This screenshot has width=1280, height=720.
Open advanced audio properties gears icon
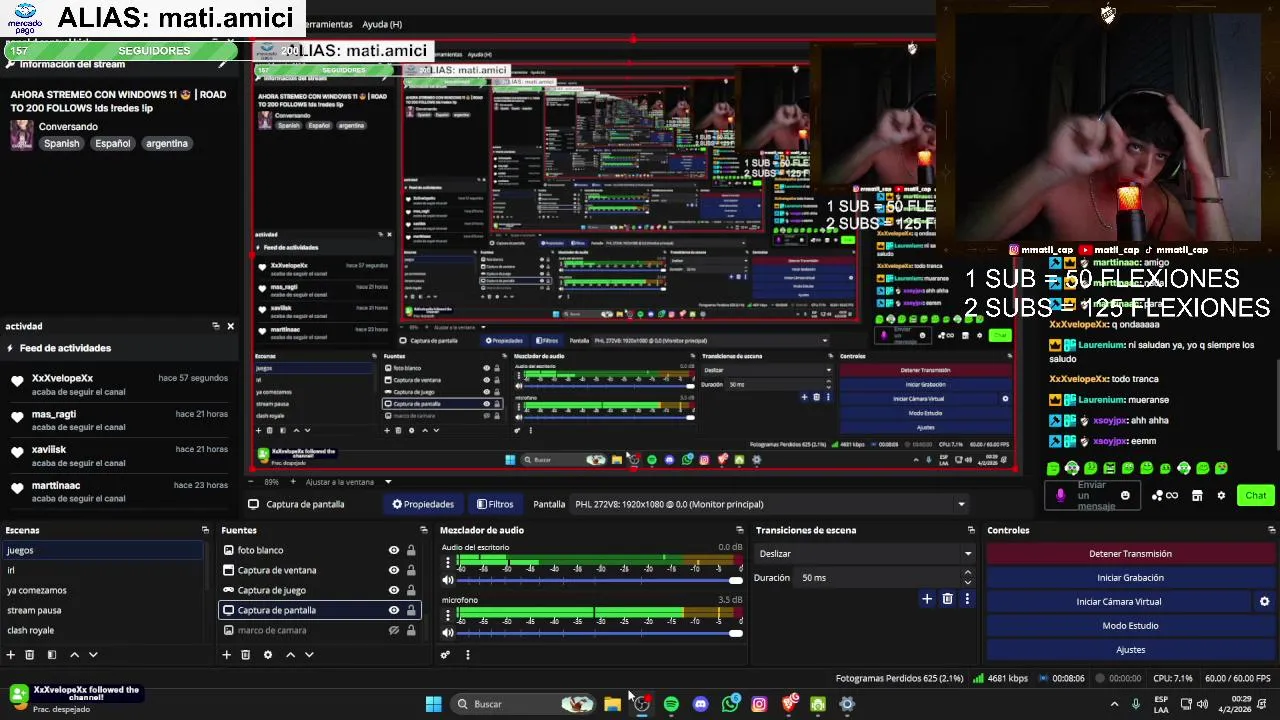(x=445, y=655)
